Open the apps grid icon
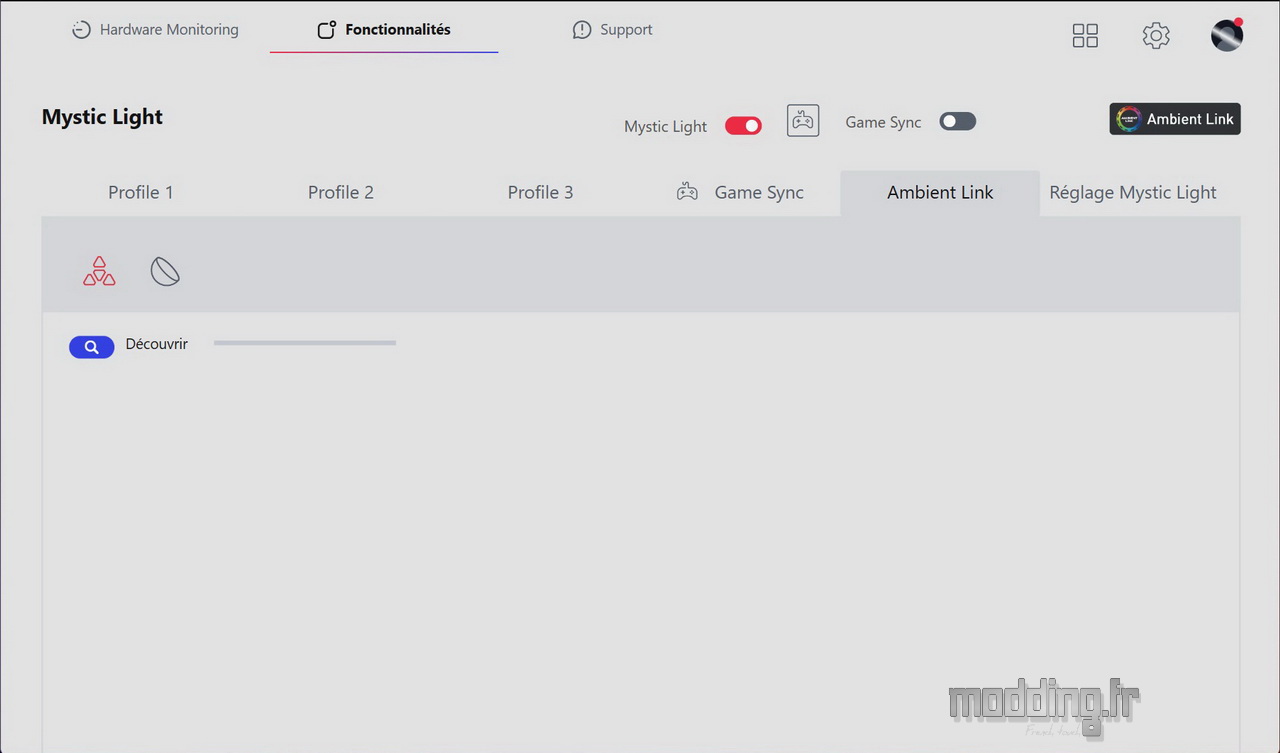 click(1085, 36)
